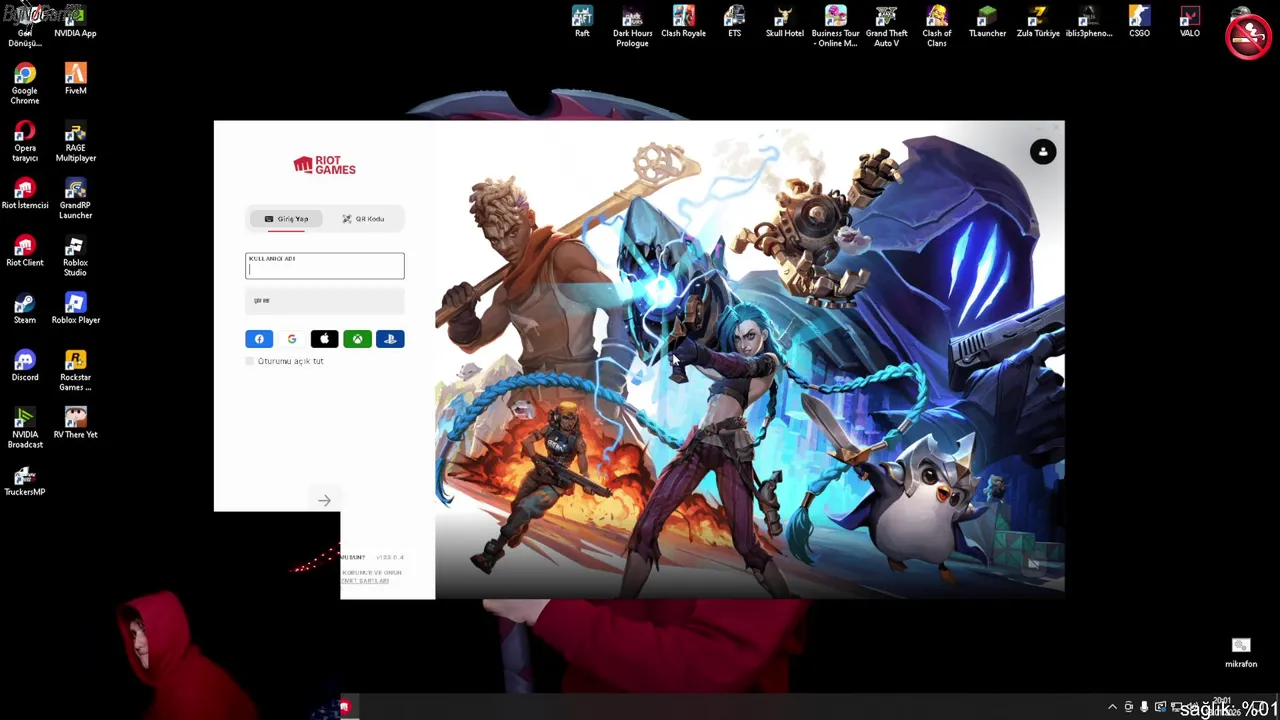Focus the Kullanıcı Adı username field
The height and width of the screenshot is (720, 1280).
325,266
